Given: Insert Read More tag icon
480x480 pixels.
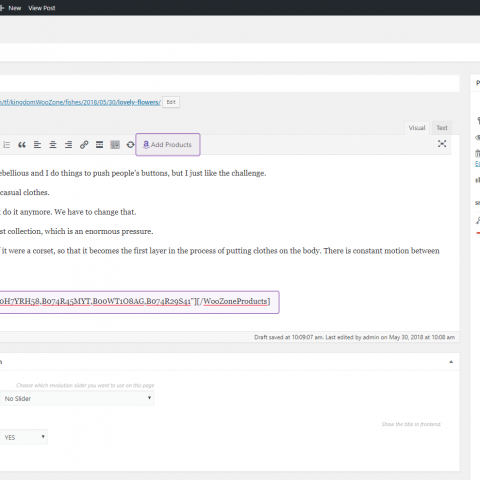Looking at the screenshot, I should pyautogui.click(x=99, y=145).
